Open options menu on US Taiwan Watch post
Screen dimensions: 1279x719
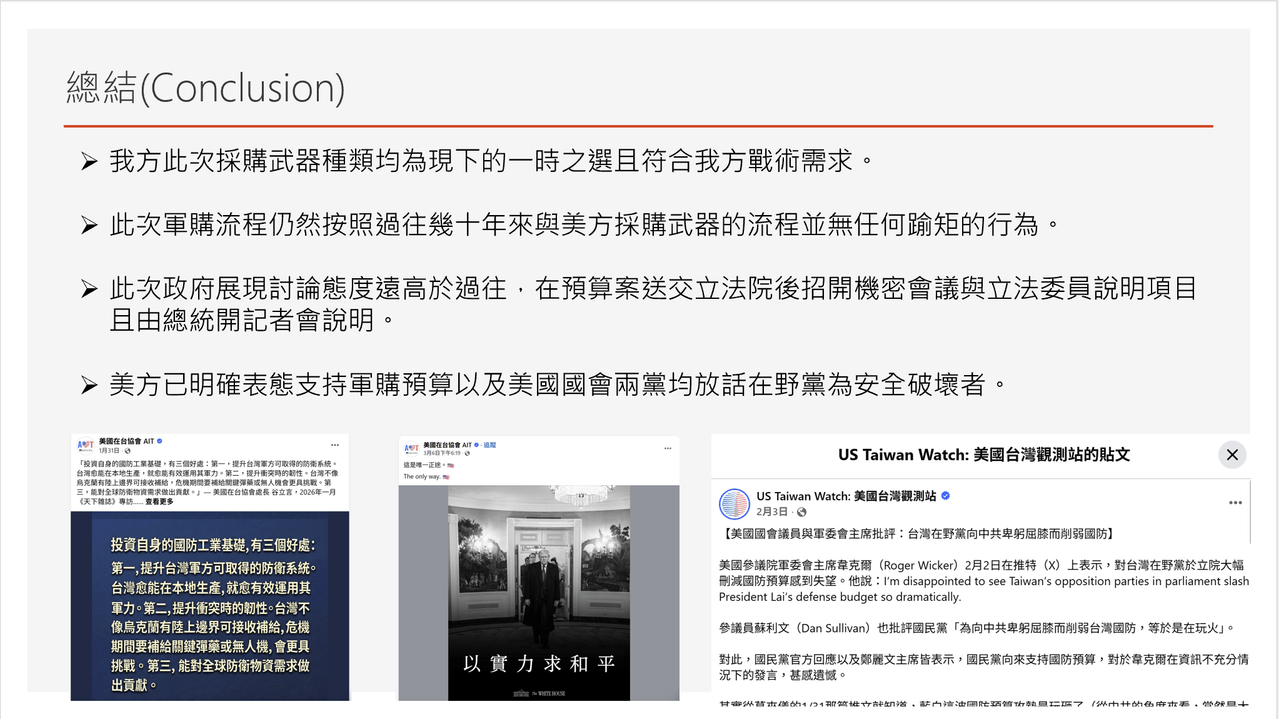(1235, 502)
